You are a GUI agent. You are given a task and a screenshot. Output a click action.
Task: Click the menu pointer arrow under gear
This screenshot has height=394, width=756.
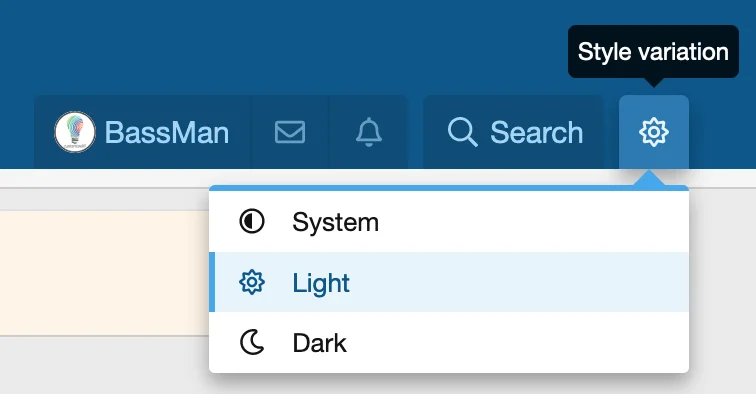pyautogui.click(x=649, y=177)
